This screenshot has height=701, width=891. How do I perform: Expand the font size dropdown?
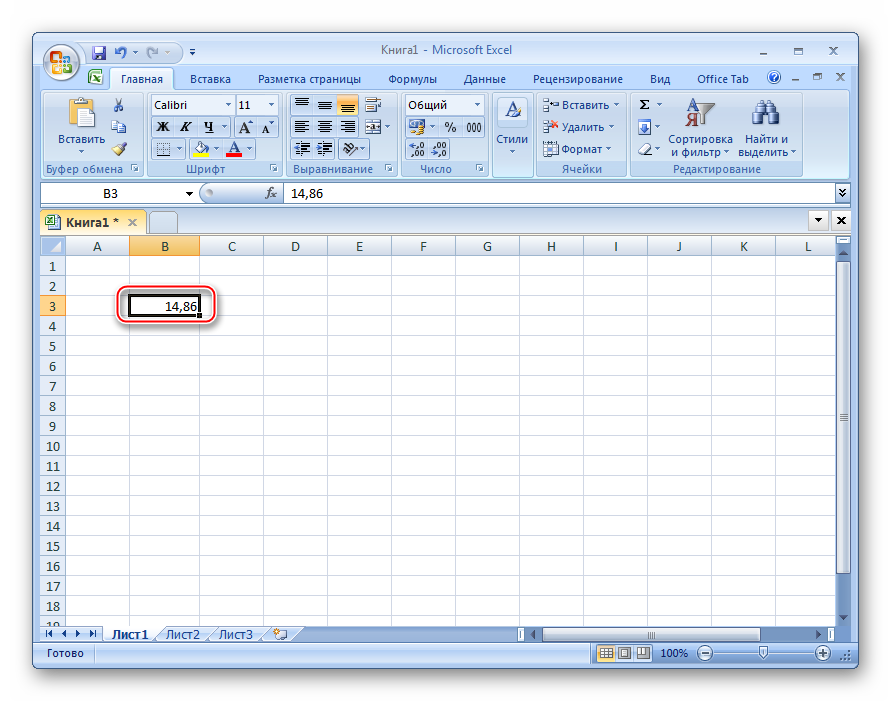coord(271,105)
